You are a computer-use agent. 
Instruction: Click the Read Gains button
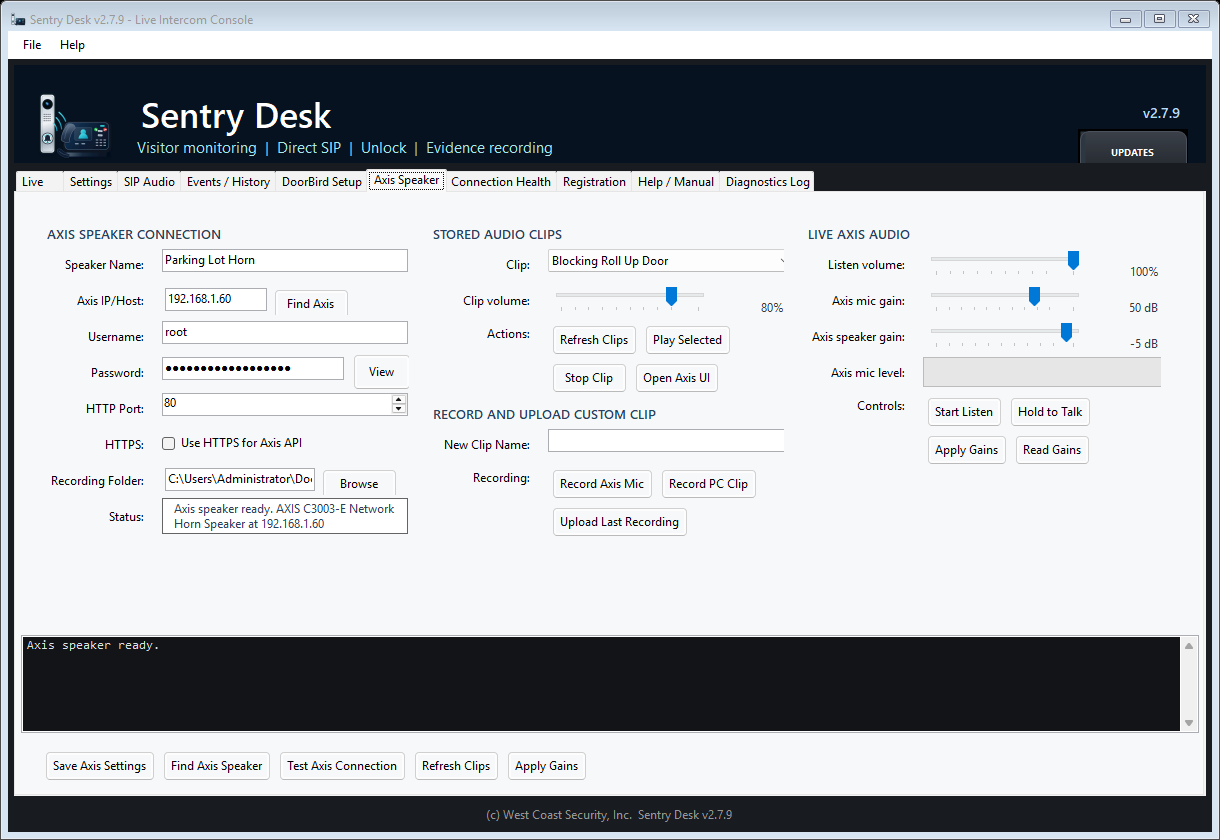1052,450
